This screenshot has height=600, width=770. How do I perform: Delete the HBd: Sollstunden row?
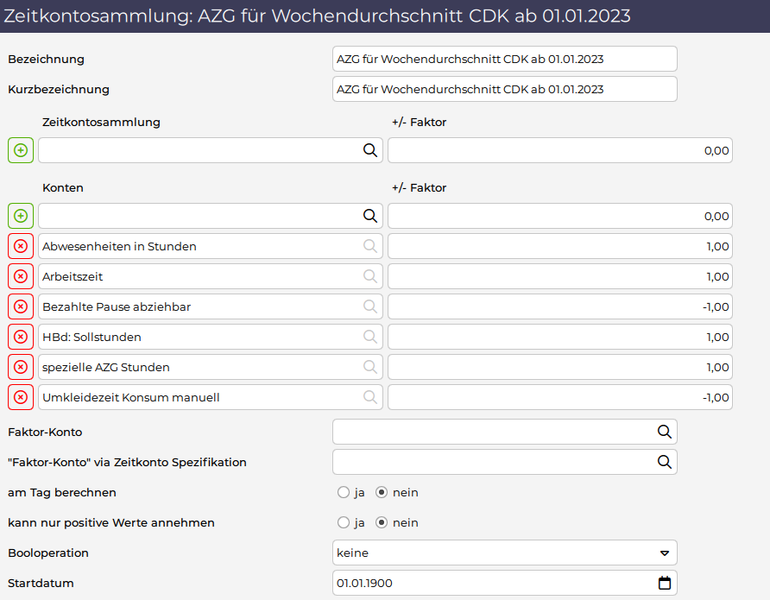click(x=21, y=337)
